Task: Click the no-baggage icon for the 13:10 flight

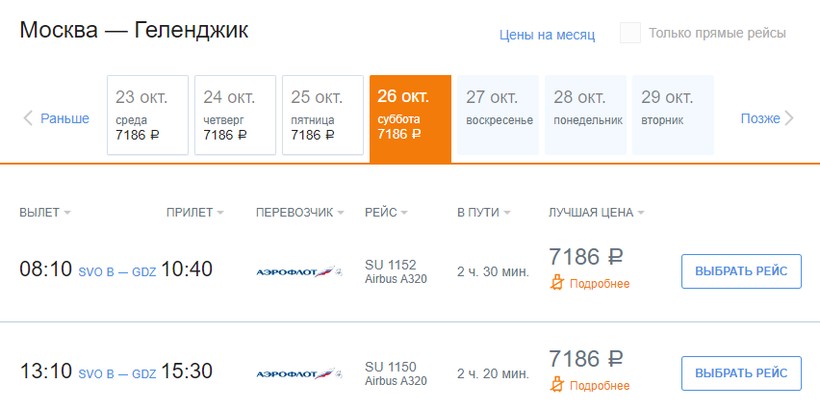Action: point(558,386)
